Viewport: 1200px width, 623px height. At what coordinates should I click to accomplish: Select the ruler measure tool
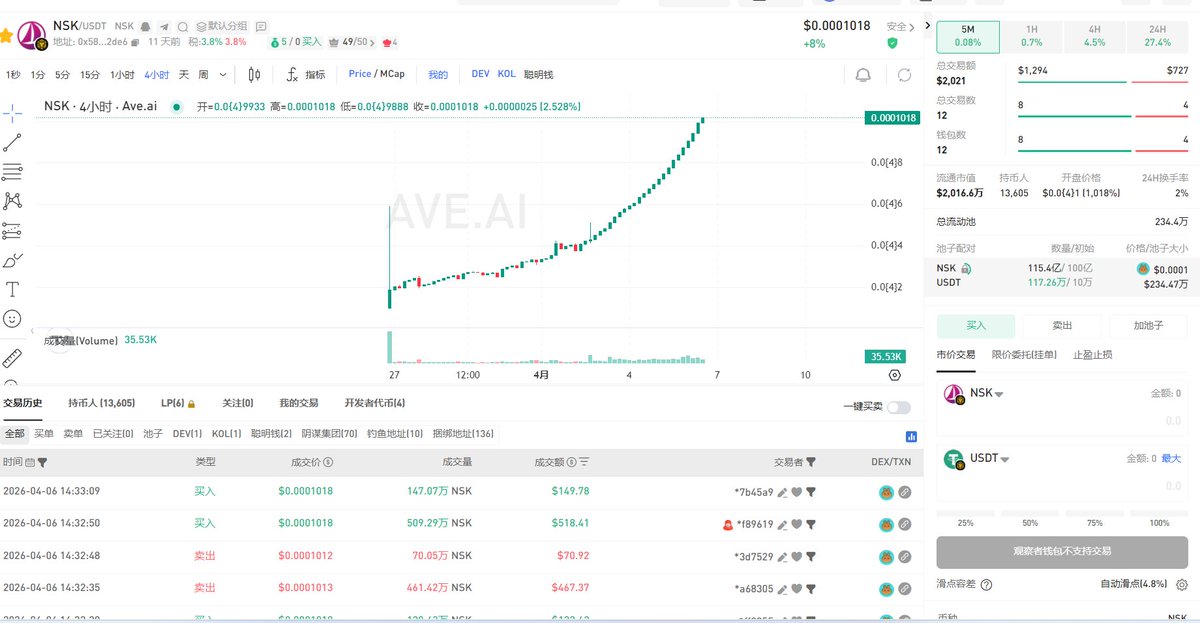(x=12, y=358)
